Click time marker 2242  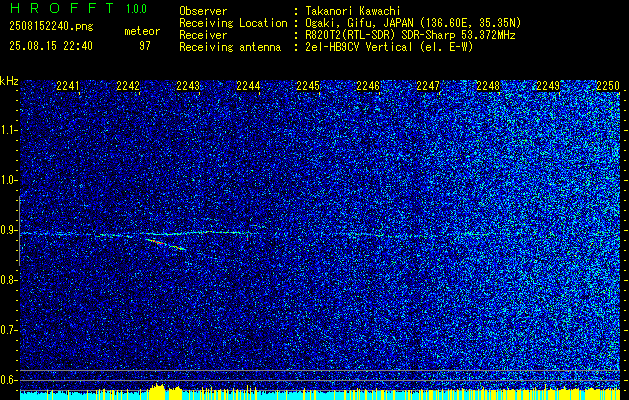[128, 86]
